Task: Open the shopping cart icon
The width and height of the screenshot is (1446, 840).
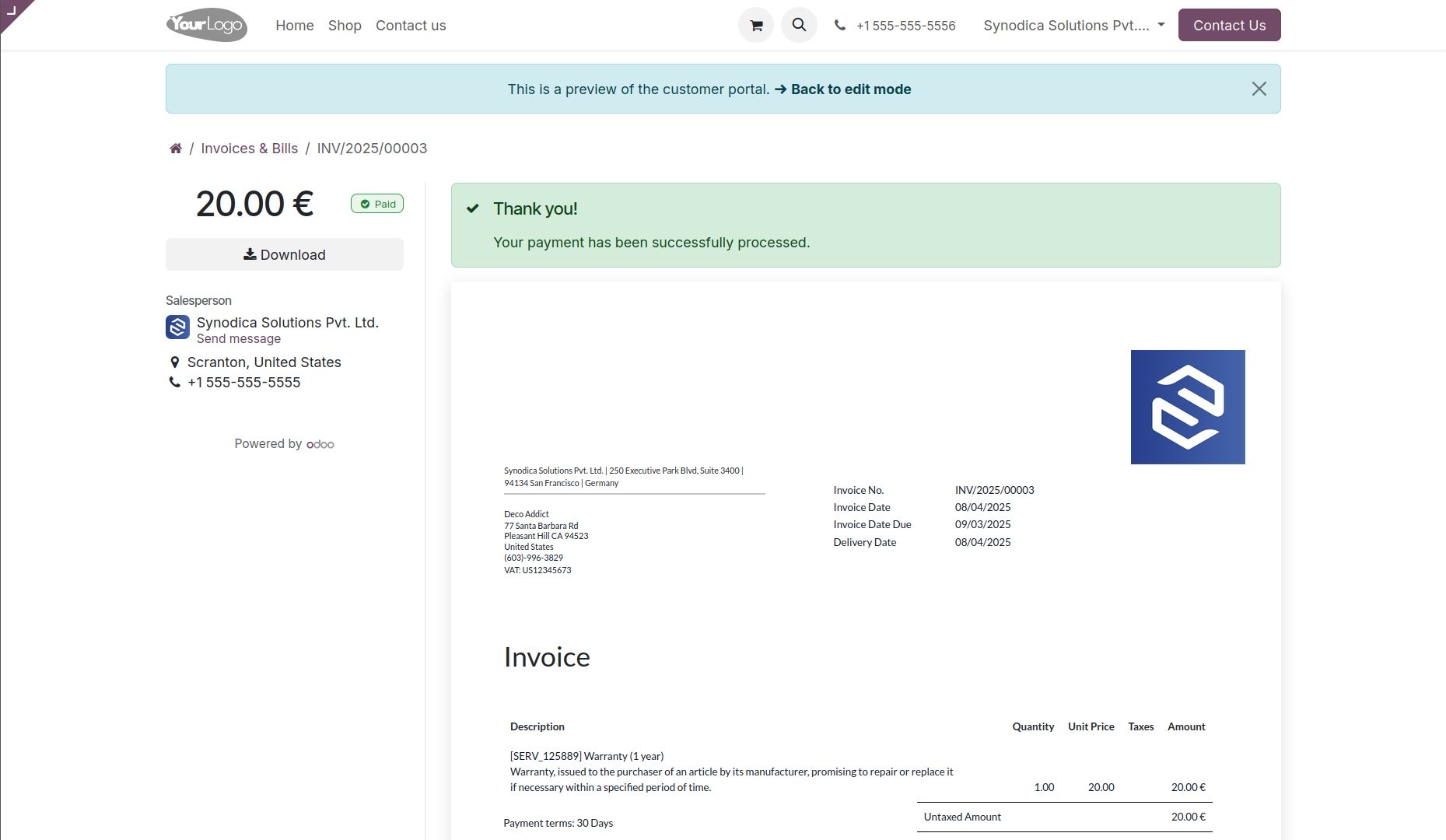Action: [755, 26]
